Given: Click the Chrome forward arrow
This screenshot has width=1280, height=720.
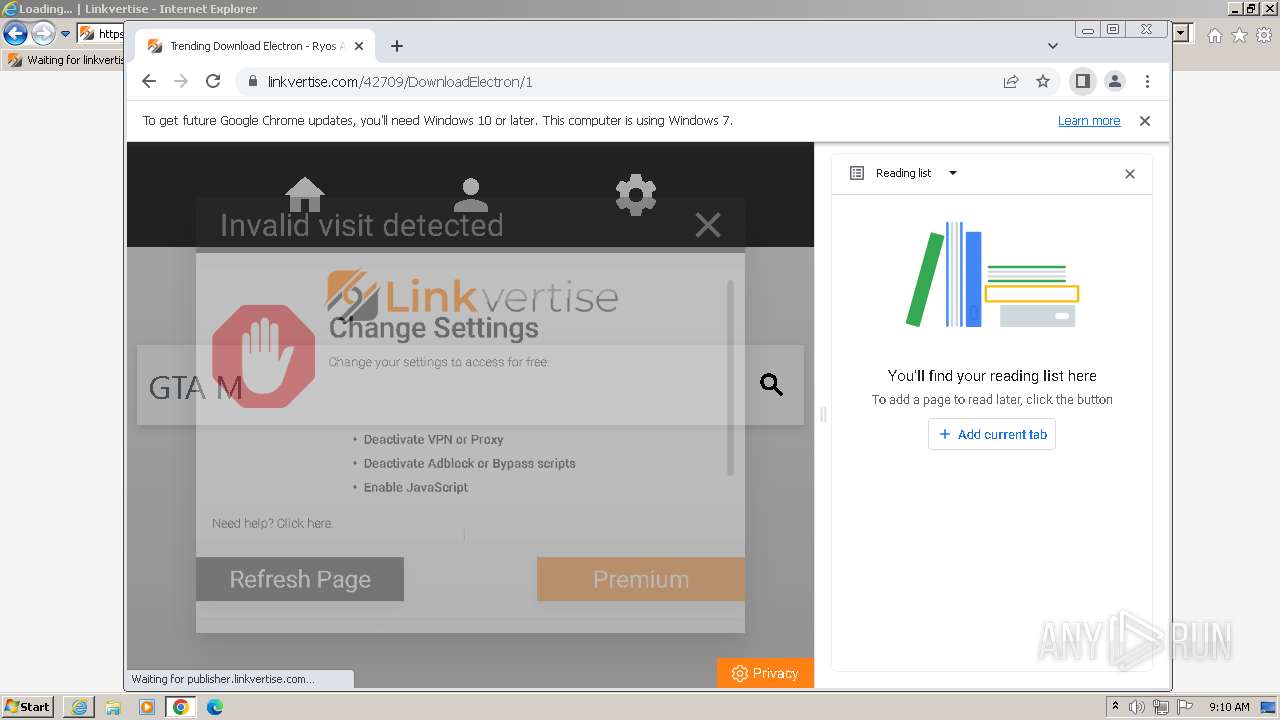Looking at the screenshot, I should [181, 82].
